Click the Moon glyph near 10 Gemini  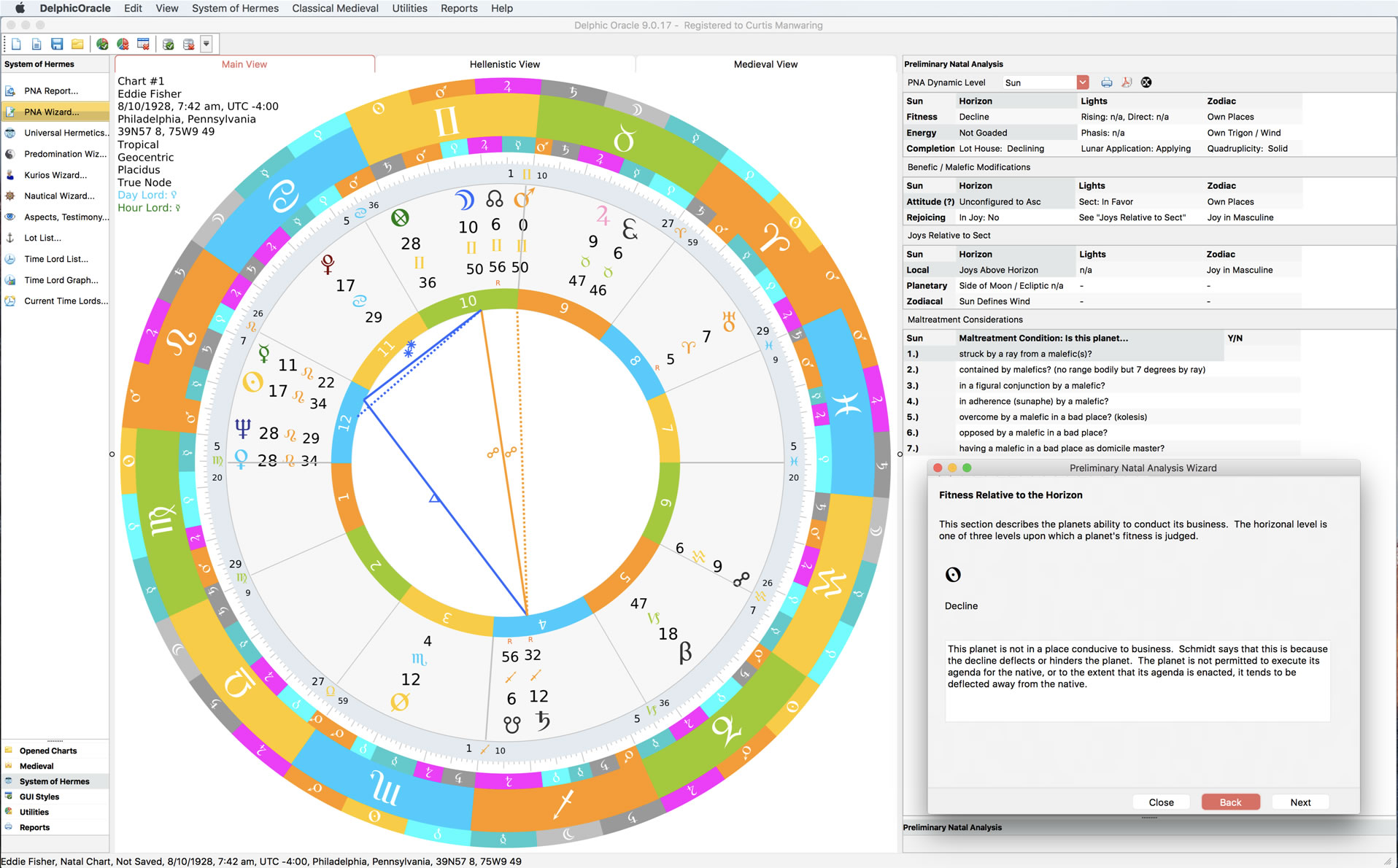click(465, 200)
